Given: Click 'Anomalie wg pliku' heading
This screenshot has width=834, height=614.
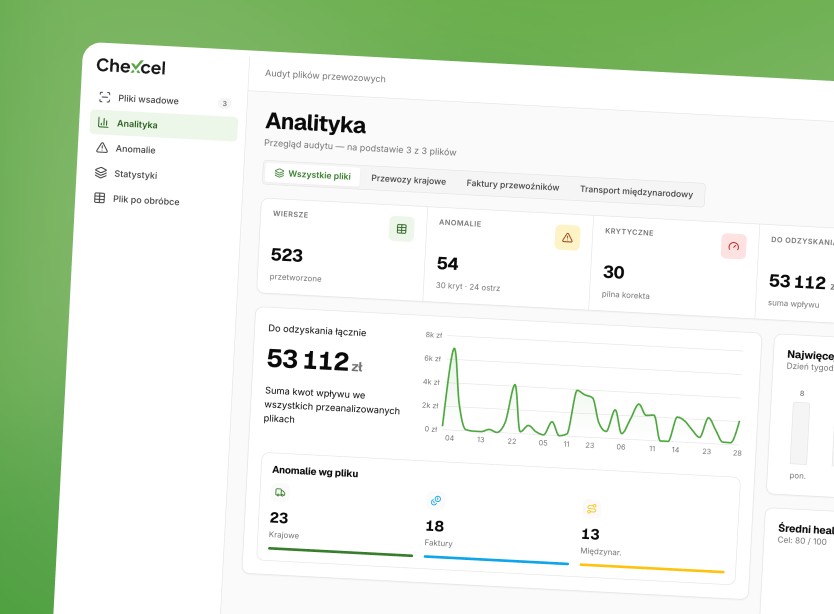Looking at the screenshot, I should [315, 471].
